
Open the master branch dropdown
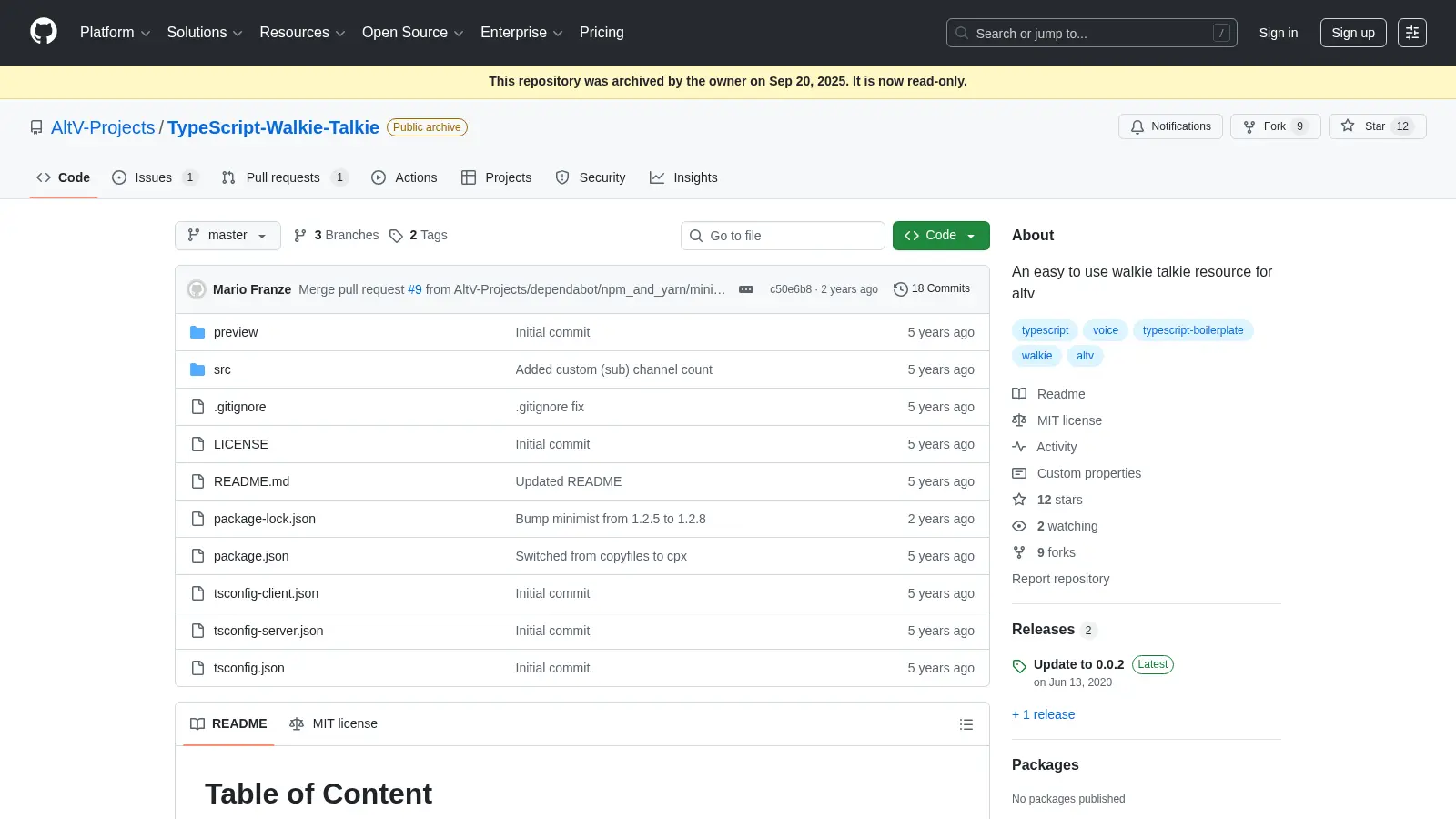pos(227,235)
